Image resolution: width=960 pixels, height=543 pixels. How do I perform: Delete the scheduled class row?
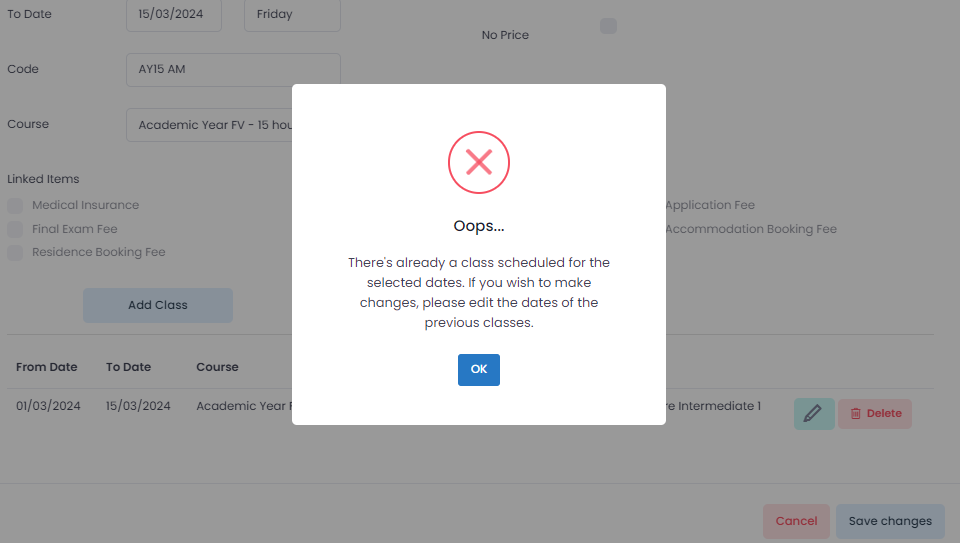pyautogui.click(x=875, y=413)
